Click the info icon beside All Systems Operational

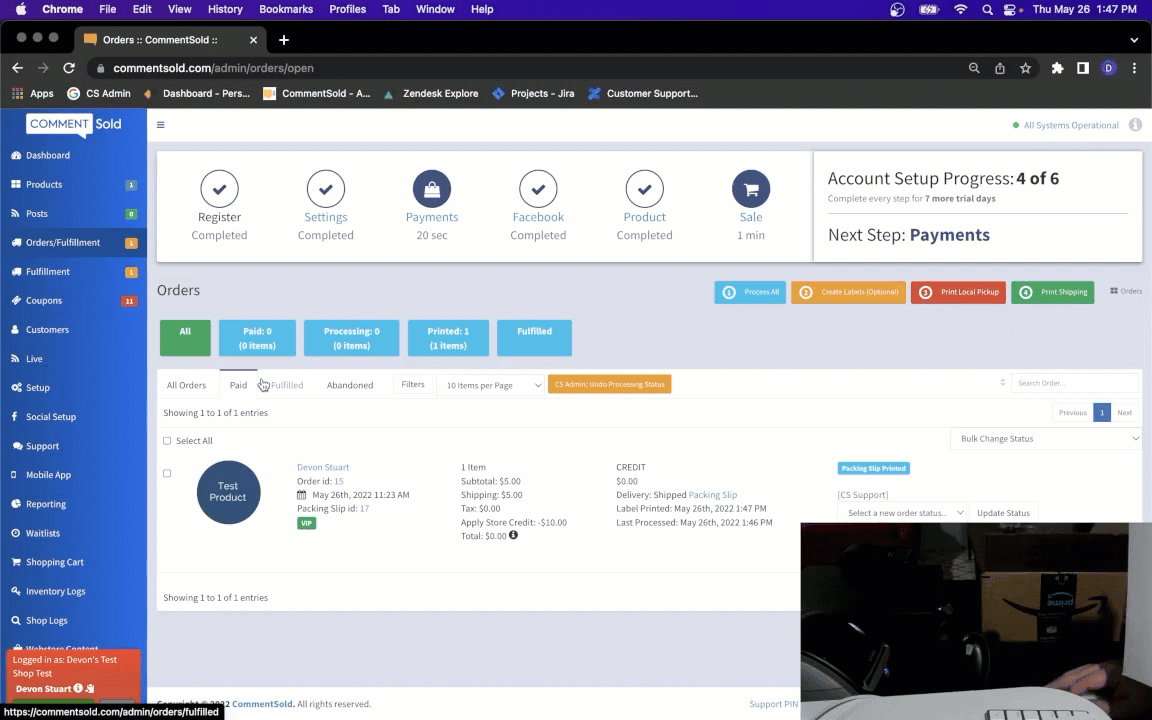[x=1135, y=125]
